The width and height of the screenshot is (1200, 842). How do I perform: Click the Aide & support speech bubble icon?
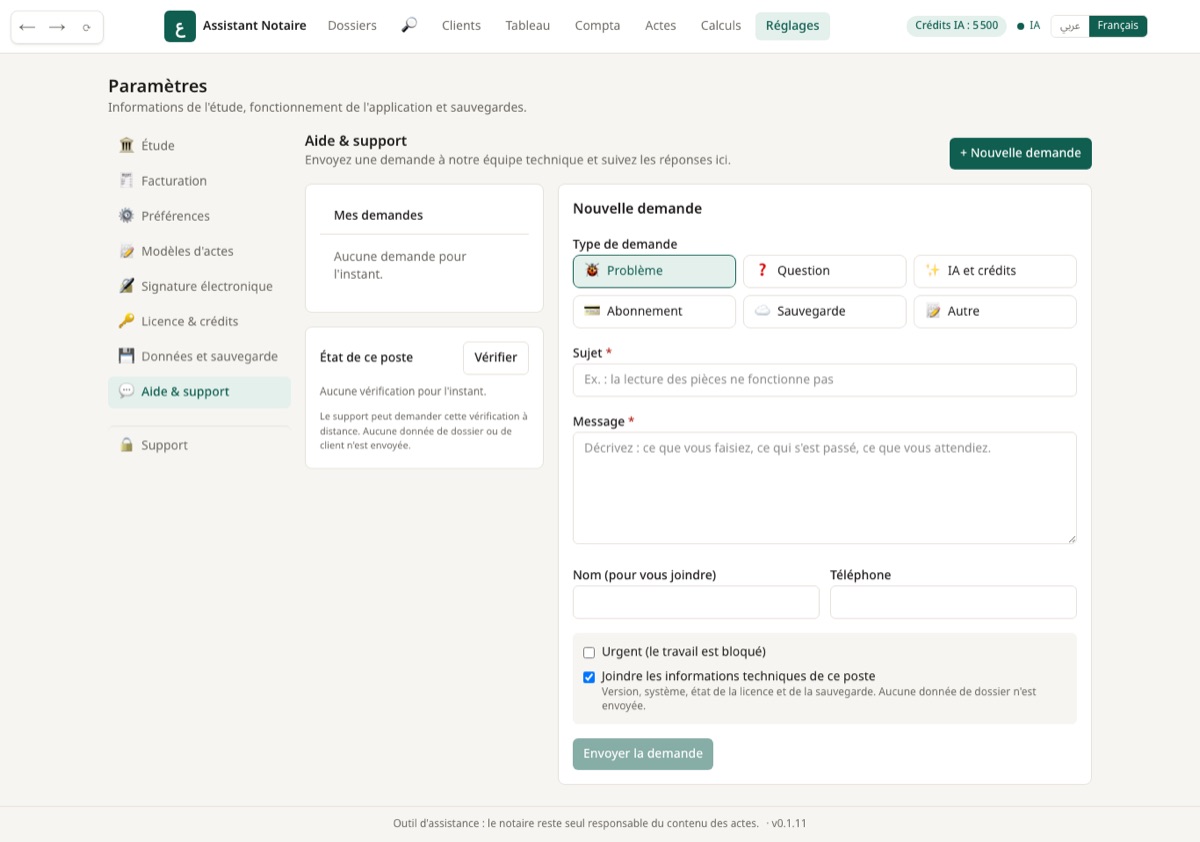click(126, 391)
